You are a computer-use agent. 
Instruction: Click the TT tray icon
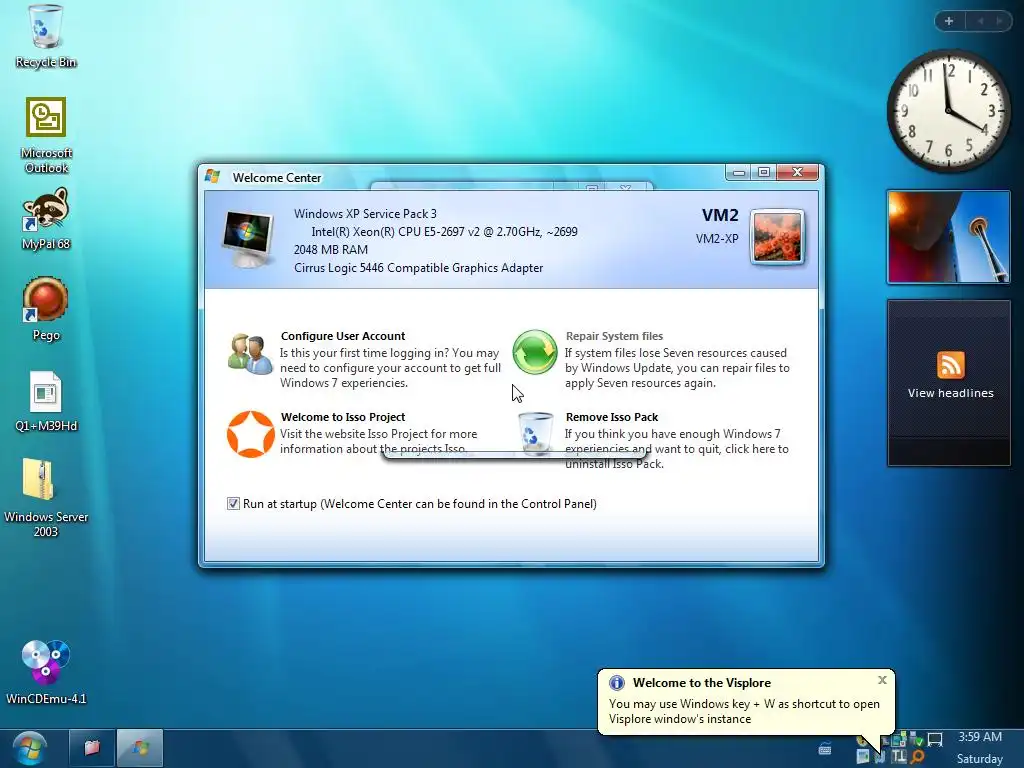(899, 756)
